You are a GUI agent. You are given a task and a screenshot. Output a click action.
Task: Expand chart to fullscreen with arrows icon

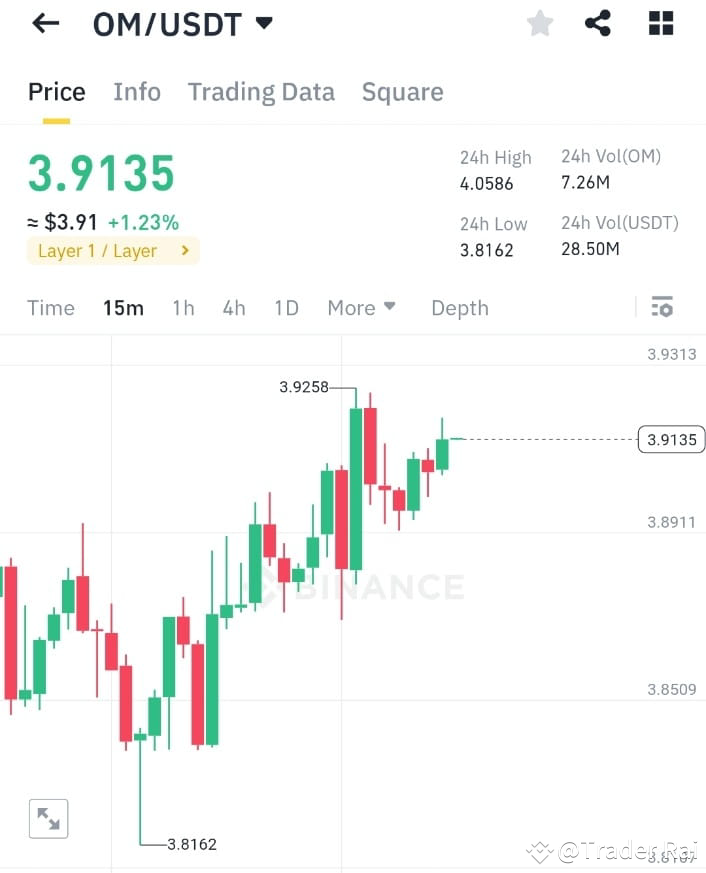click(48, 818)
